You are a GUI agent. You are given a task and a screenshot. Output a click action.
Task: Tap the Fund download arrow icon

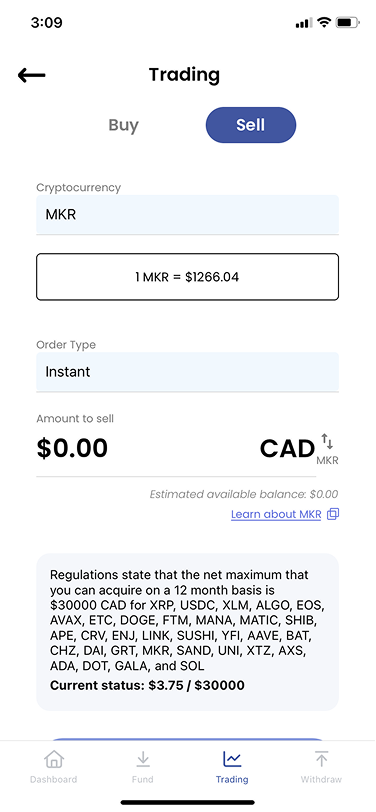pos(142,760)
